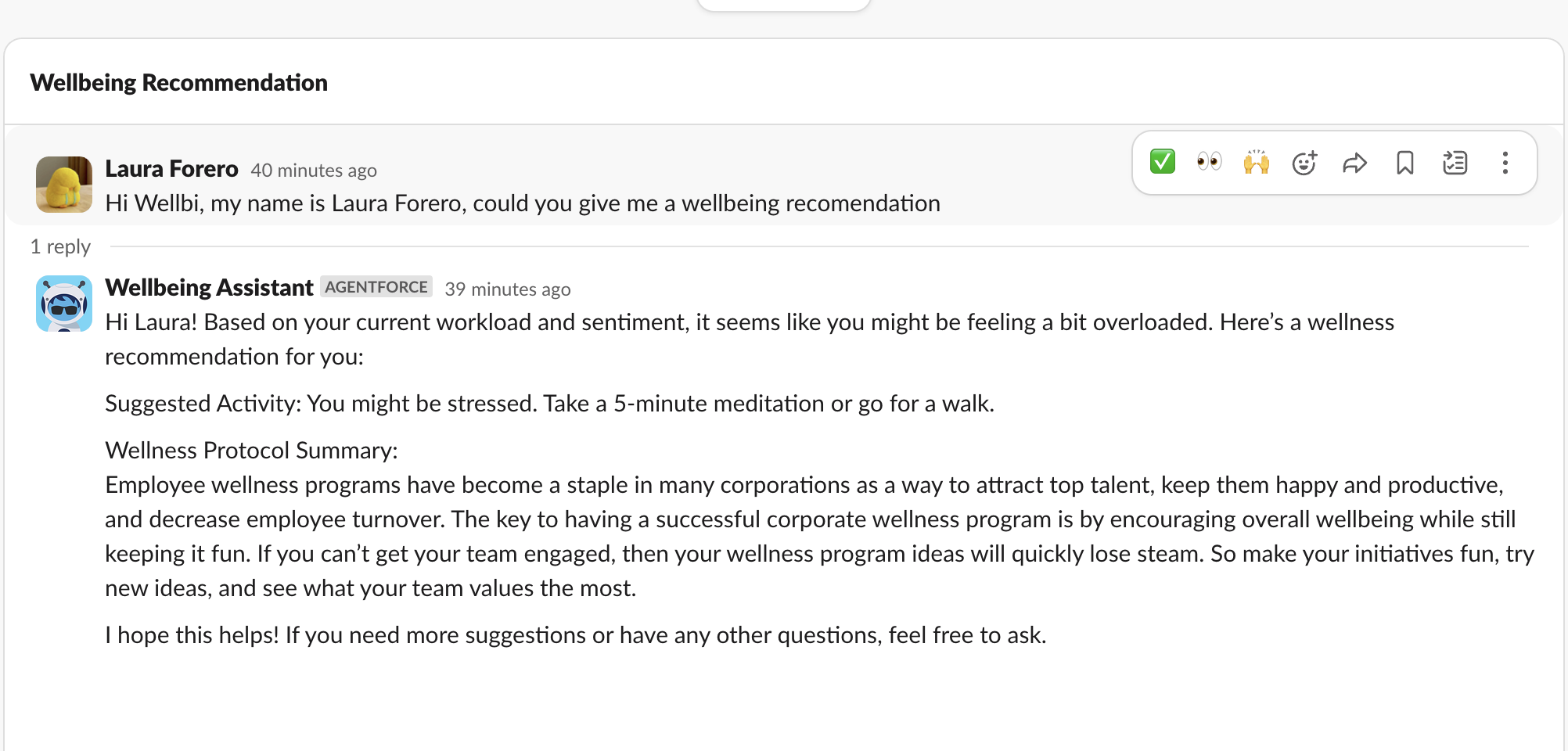Click the 40 minutes ago timestamp
Screen dimensions: 1568x751
point(313,171)
